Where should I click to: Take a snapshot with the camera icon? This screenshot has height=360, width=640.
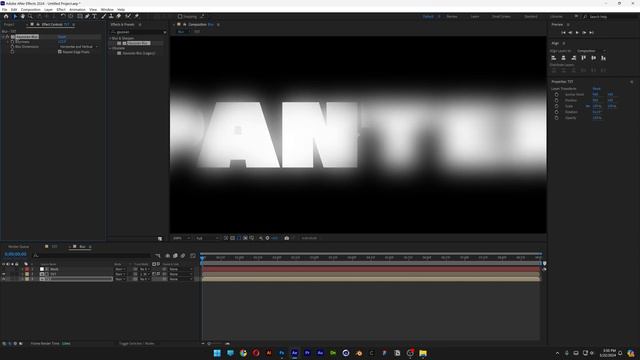coord(287,238)
